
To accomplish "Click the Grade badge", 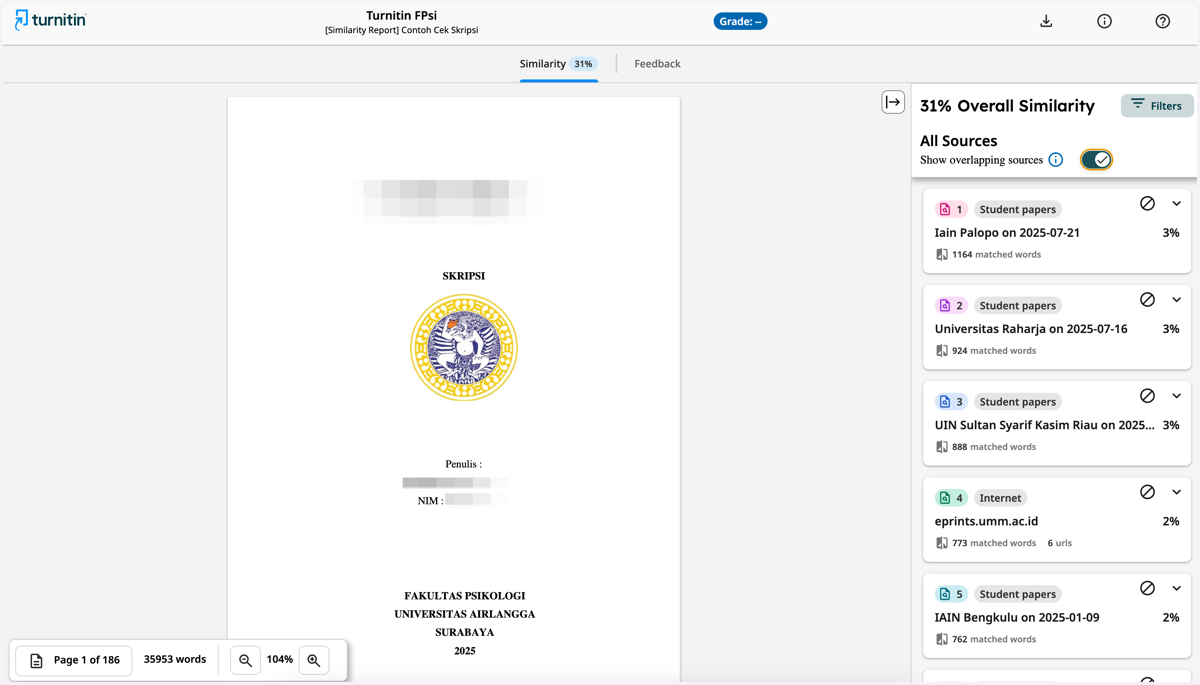I will point(740,21).
